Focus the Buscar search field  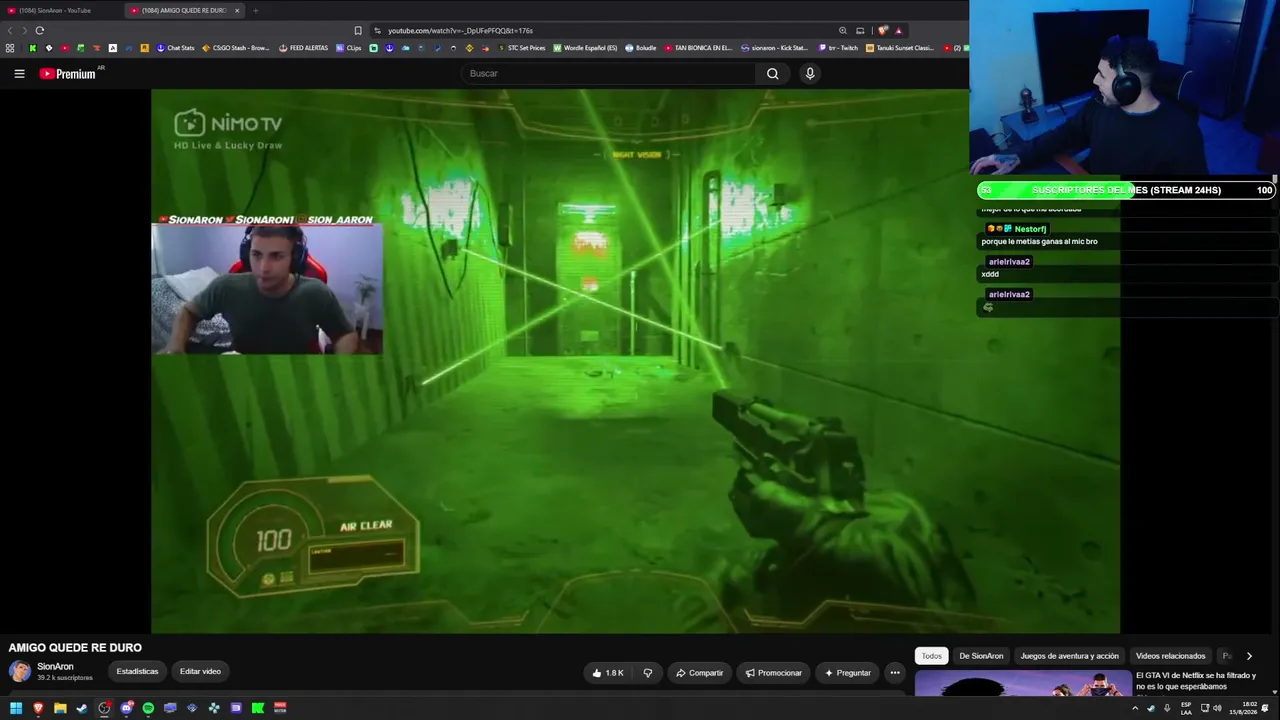(x=610, y=73)
